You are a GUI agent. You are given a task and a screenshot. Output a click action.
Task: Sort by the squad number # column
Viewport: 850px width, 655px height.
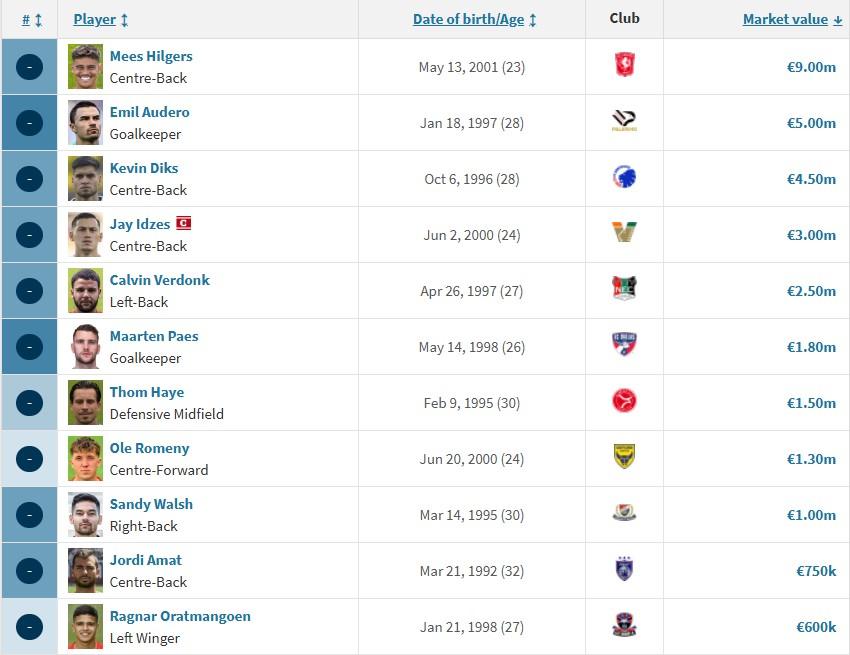pos(32,20)
